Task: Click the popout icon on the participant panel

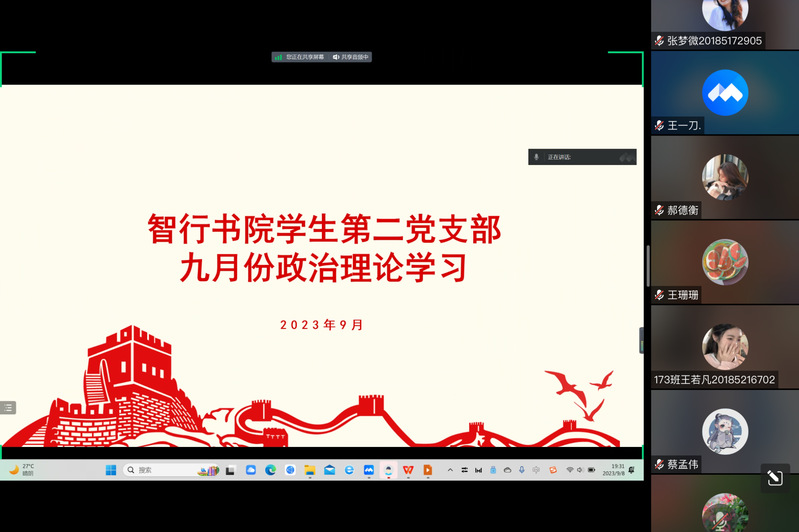Action: click(774, 479)
